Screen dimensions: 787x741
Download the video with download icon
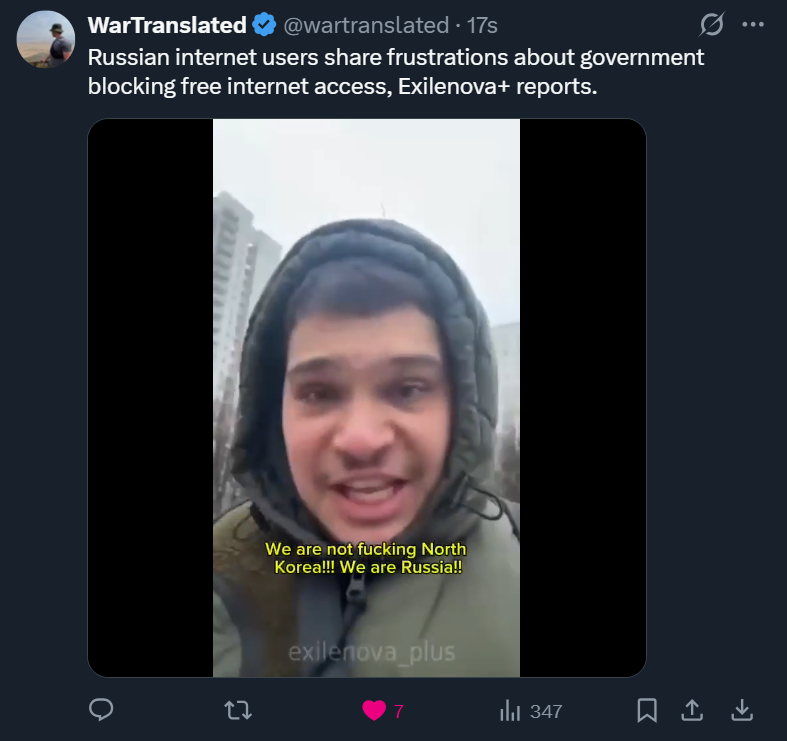[x=742, y=710]
